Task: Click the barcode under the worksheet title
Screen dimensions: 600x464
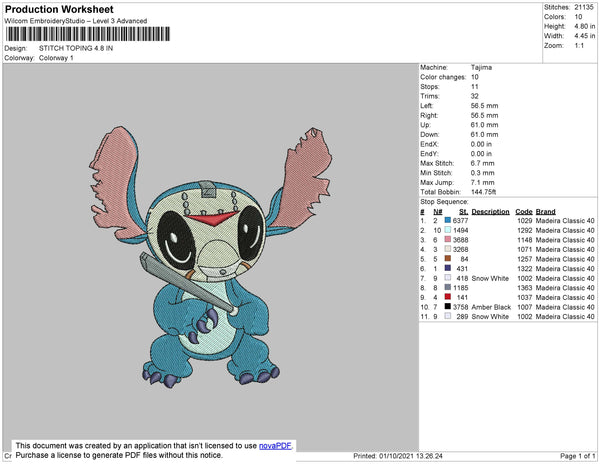Action: click(x=88, y=34)
